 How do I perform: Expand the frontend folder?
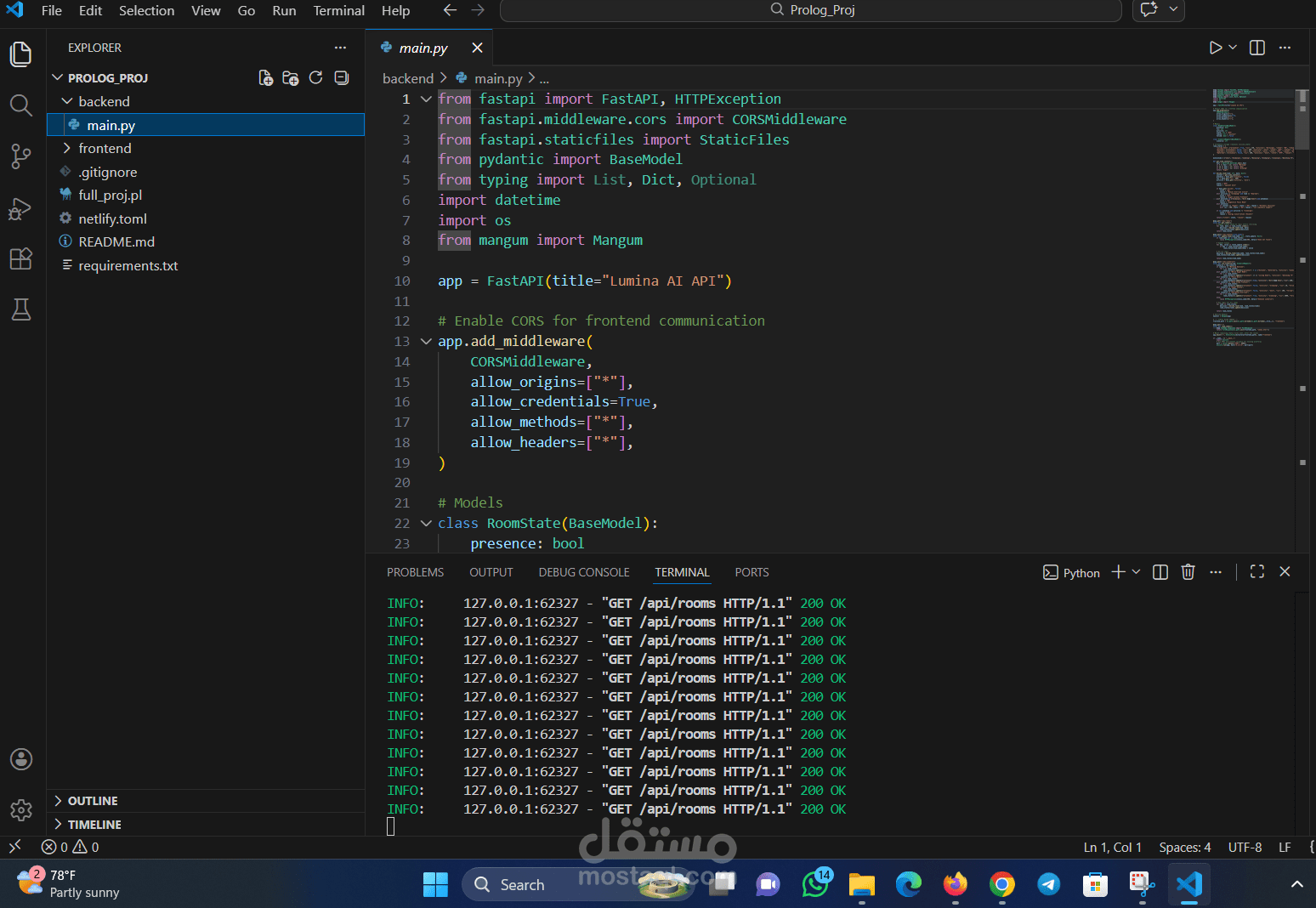(x=105, y=148)
